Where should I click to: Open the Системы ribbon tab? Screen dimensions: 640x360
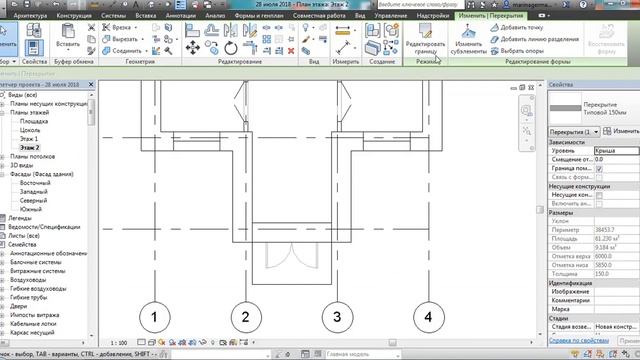[113, 16]
